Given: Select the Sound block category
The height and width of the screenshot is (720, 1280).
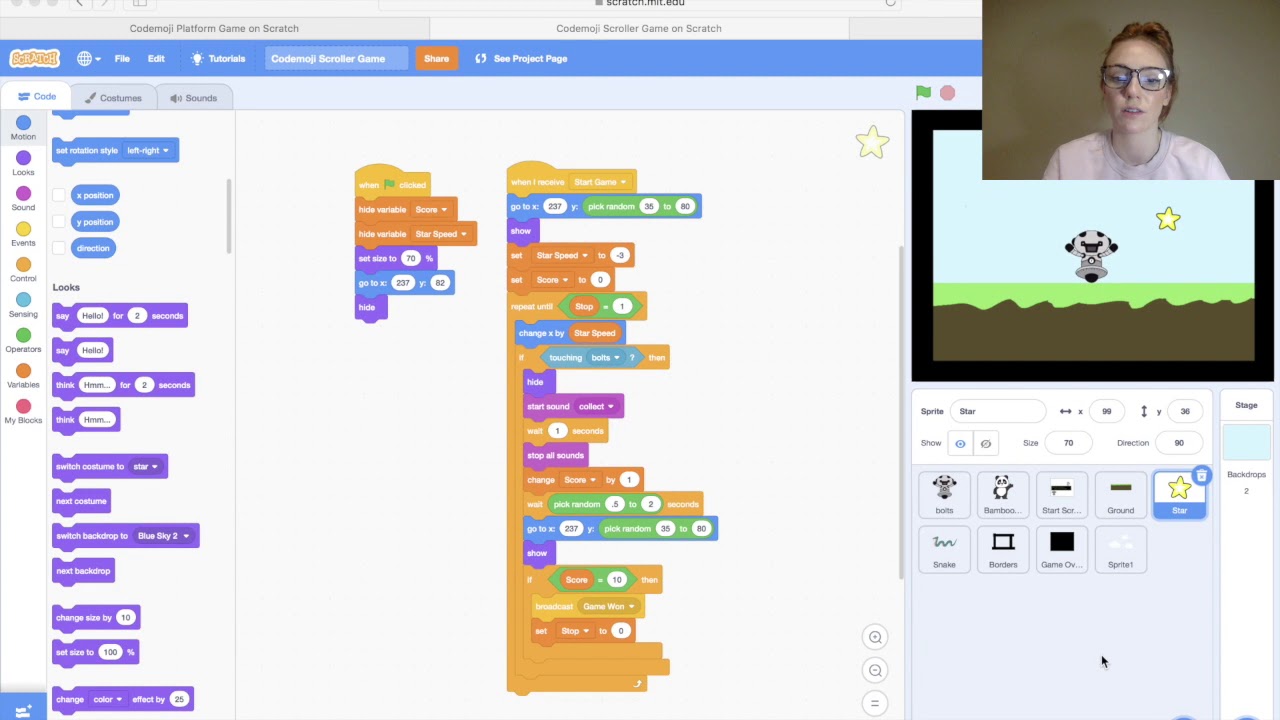Looking at the screenshot, I should (x=23, y=199).
